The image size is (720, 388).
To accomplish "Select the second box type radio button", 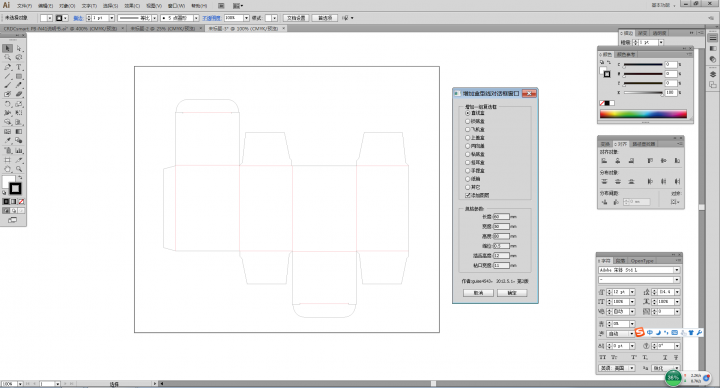I will (x=467, y=121).
